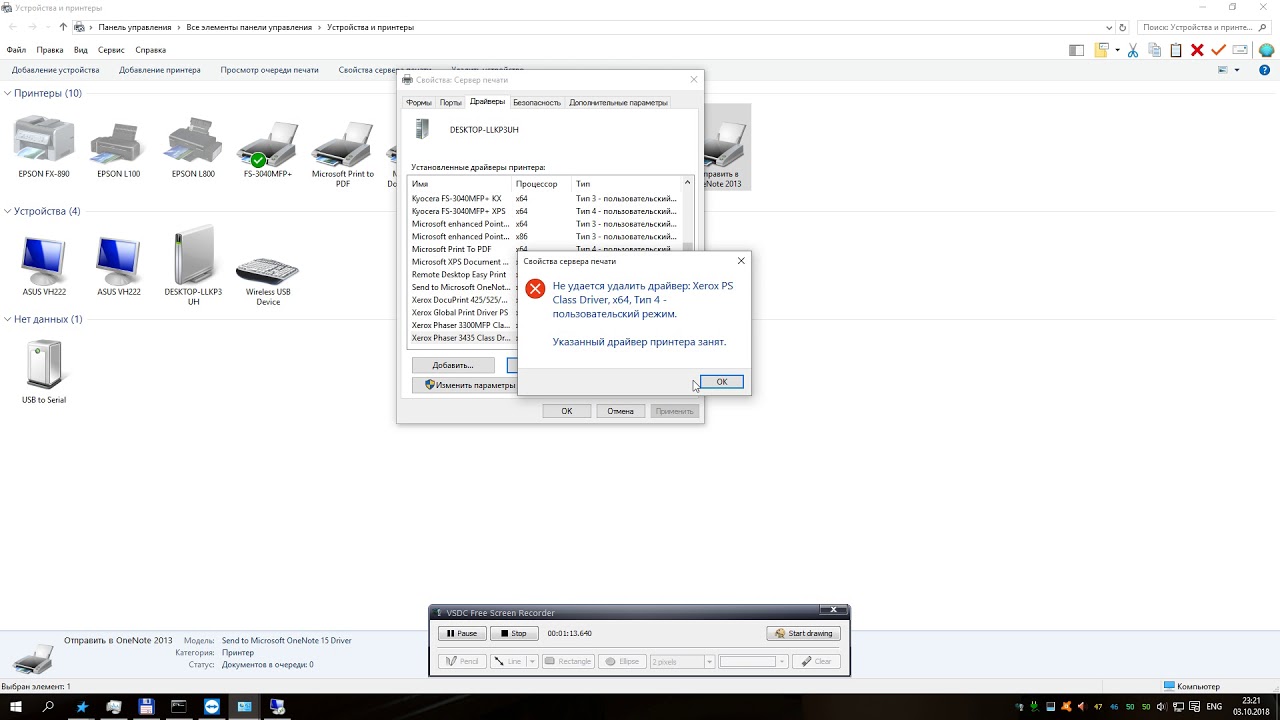1280x720 pixels.
Task: Collapse the Устройства (4) group
Action: click(x=7, y=211)
